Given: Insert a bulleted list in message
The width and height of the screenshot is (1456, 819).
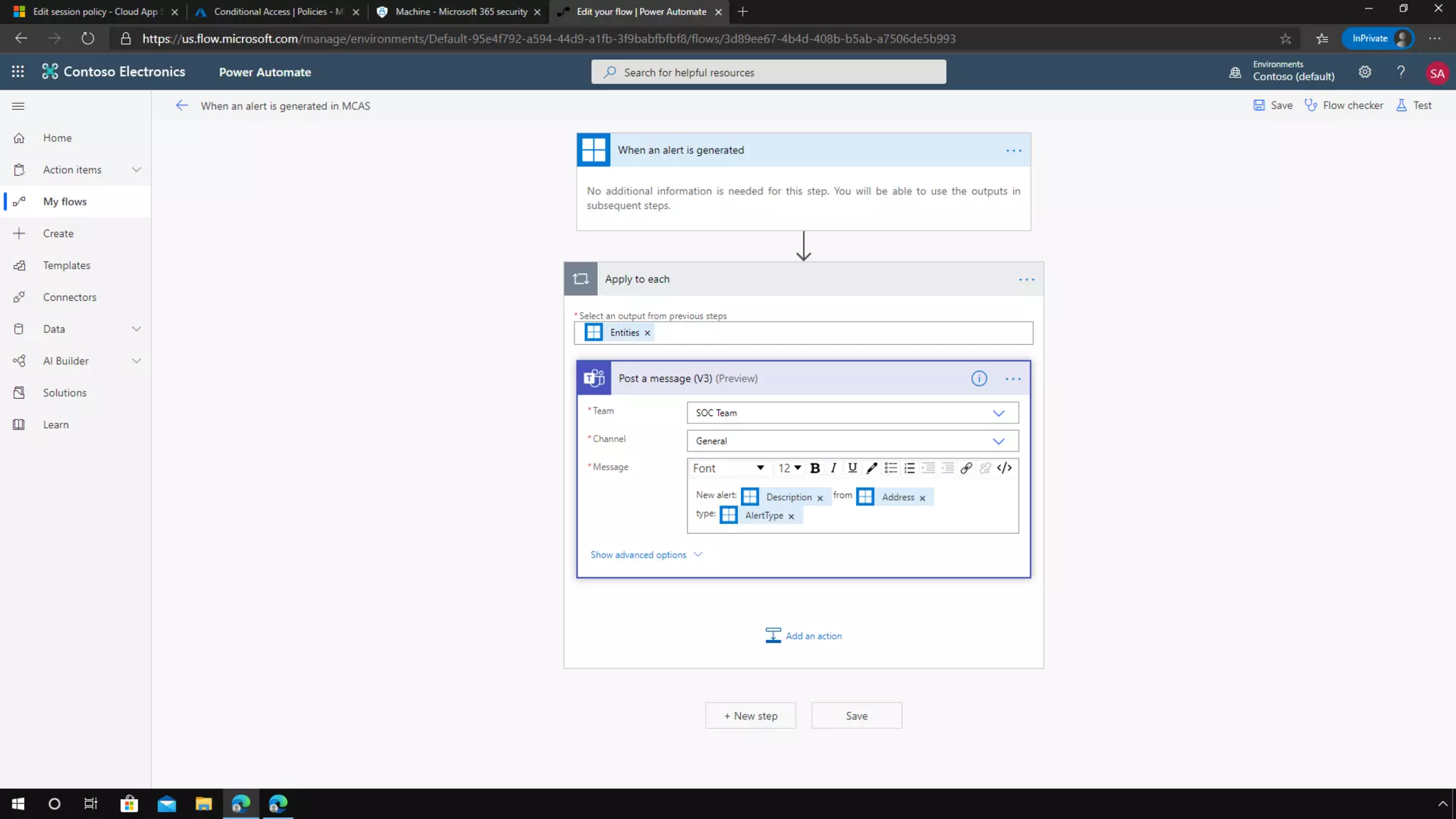Looking at the screenshot, I should (891, 468).
